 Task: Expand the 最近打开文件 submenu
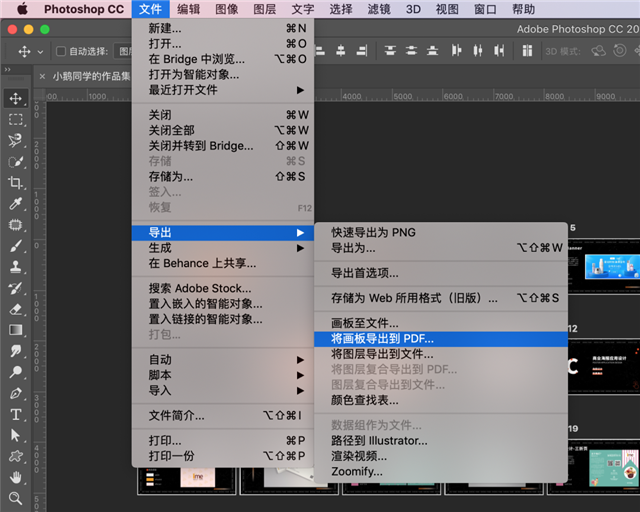point(223,90)
